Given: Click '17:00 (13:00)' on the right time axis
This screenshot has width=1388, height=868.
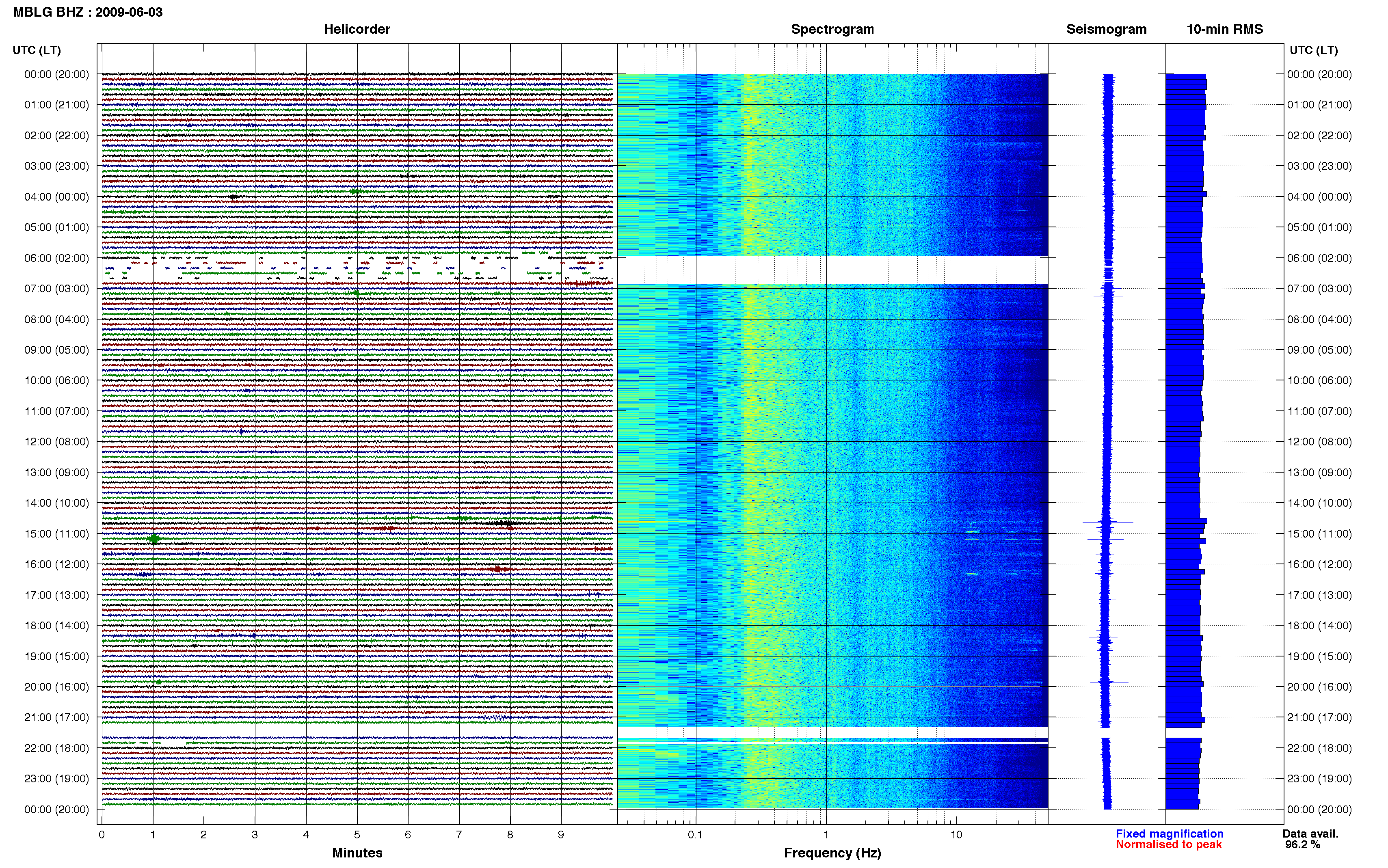Looking at the screenshot, I should pos(1319,595).
